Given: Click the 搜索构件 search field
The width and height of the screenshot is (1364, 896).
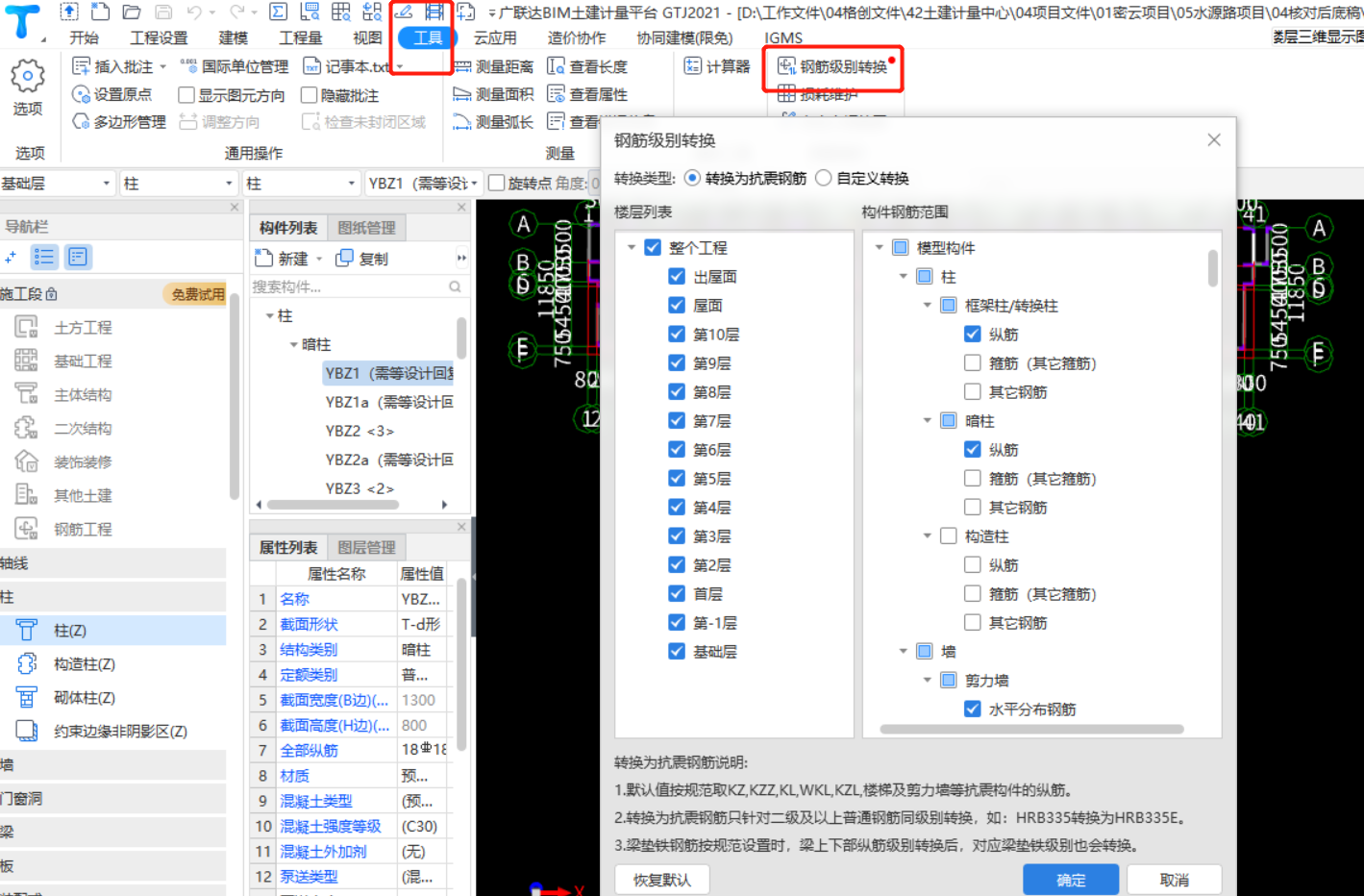Looking at the screenshot, I should 358,286.
